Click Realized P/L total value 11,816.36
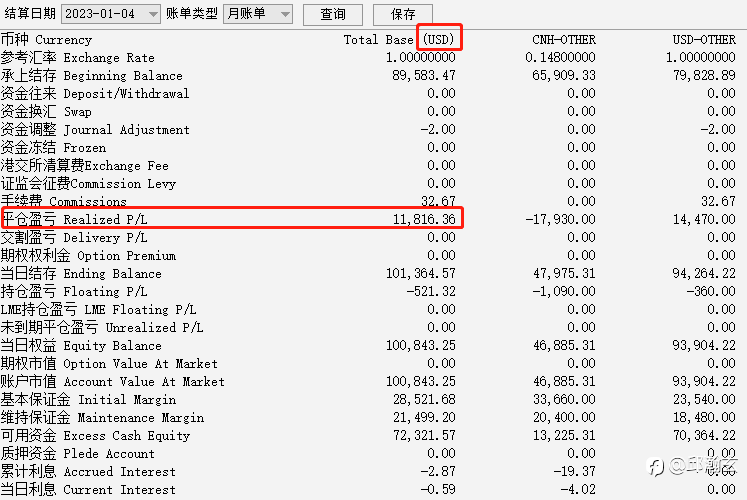The image size is (747, 500). tap(424, 219)
